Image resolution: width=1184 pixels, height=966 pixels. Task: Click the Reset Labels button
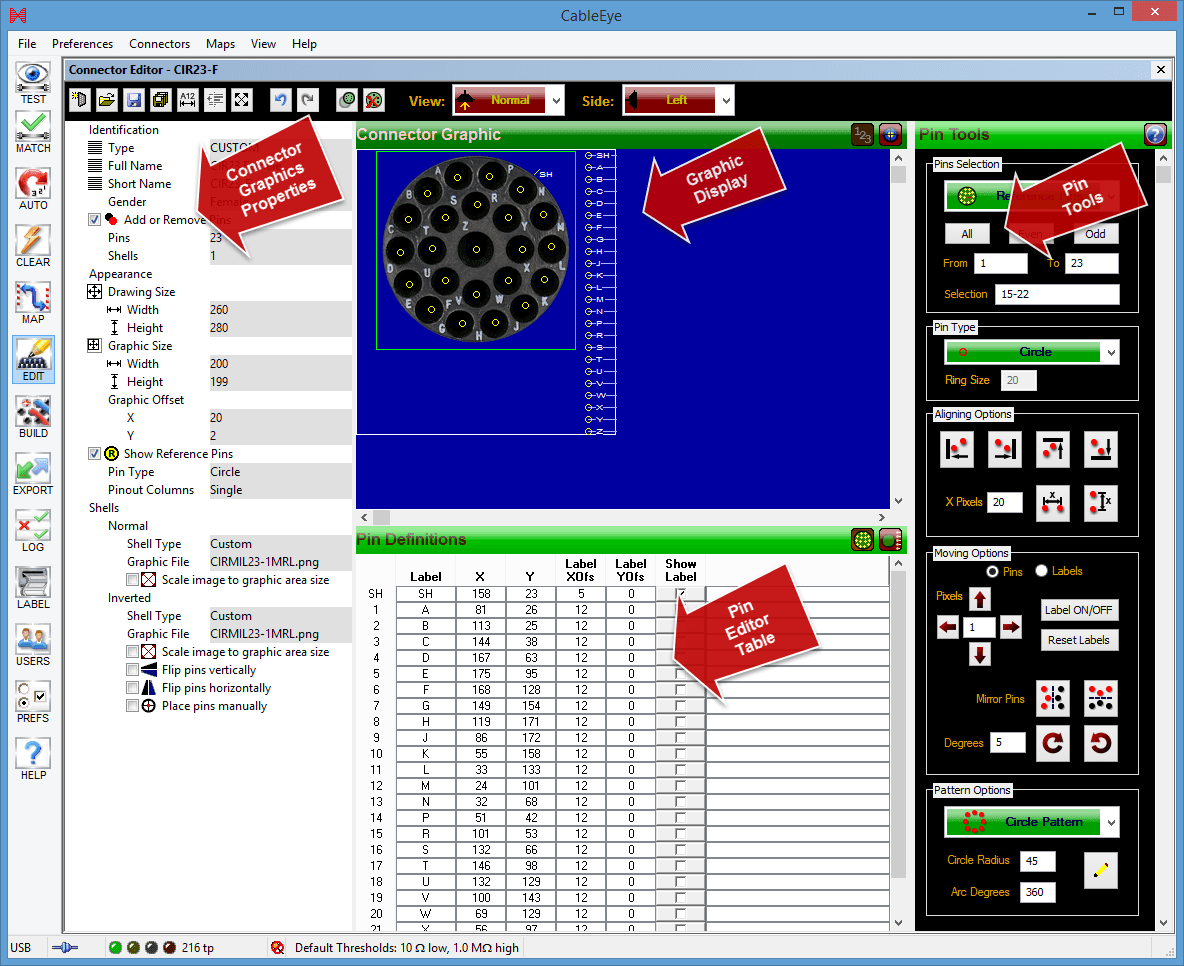click(x=1079, y=640)
